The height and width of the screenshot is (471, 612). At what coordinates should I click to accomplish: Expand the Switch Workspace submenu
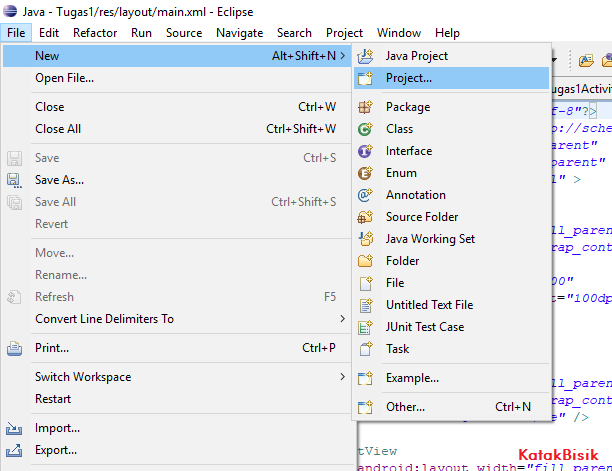(x=342, y=377)
